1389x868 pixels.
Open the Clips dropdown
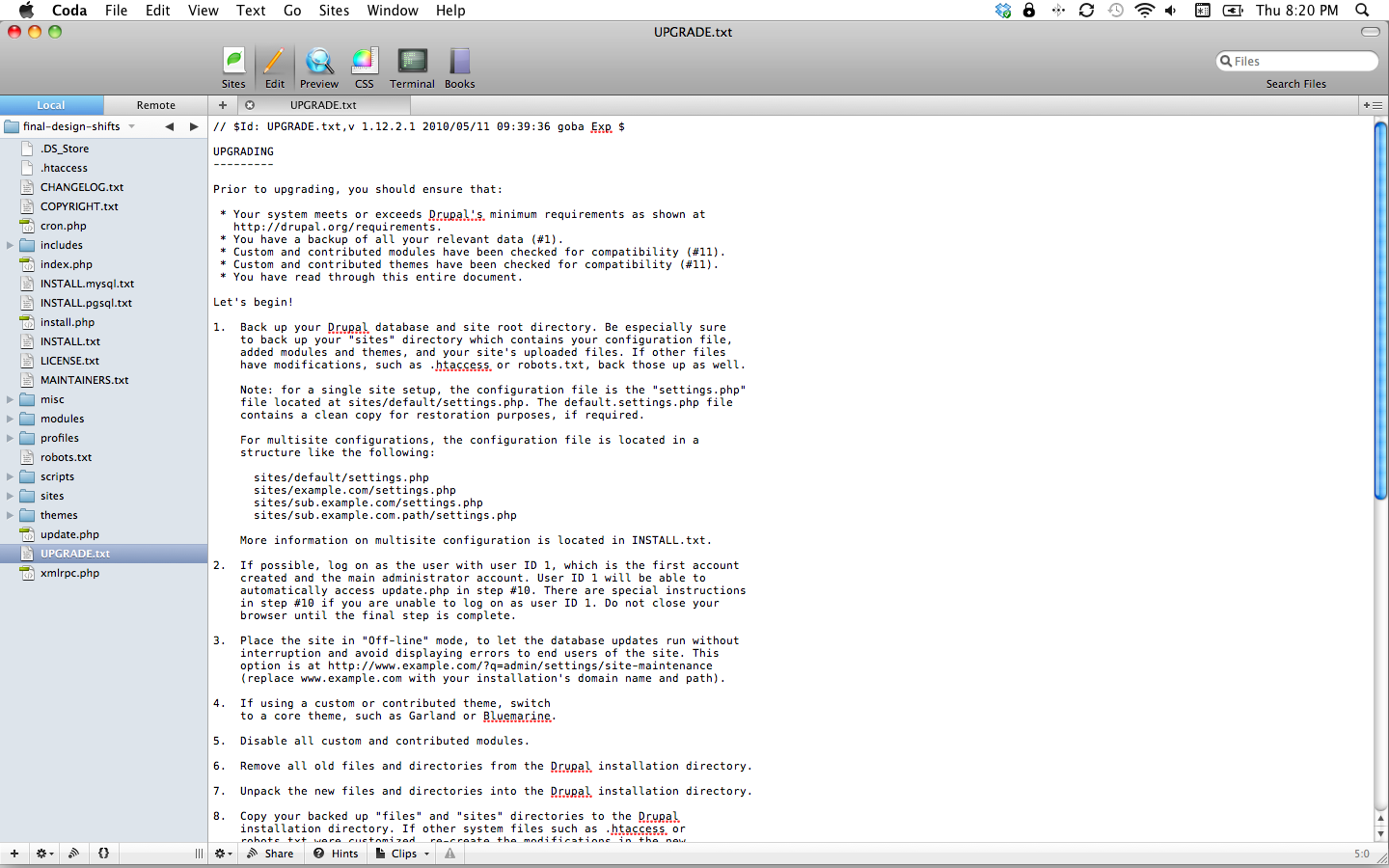click(402, 854)
